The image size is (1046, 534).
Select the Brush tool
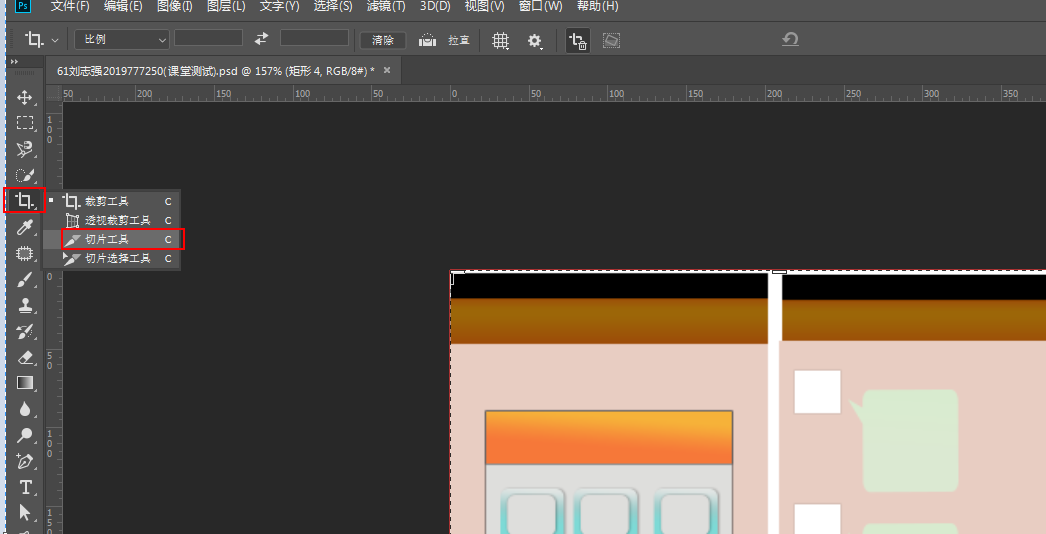pos(25,279)
